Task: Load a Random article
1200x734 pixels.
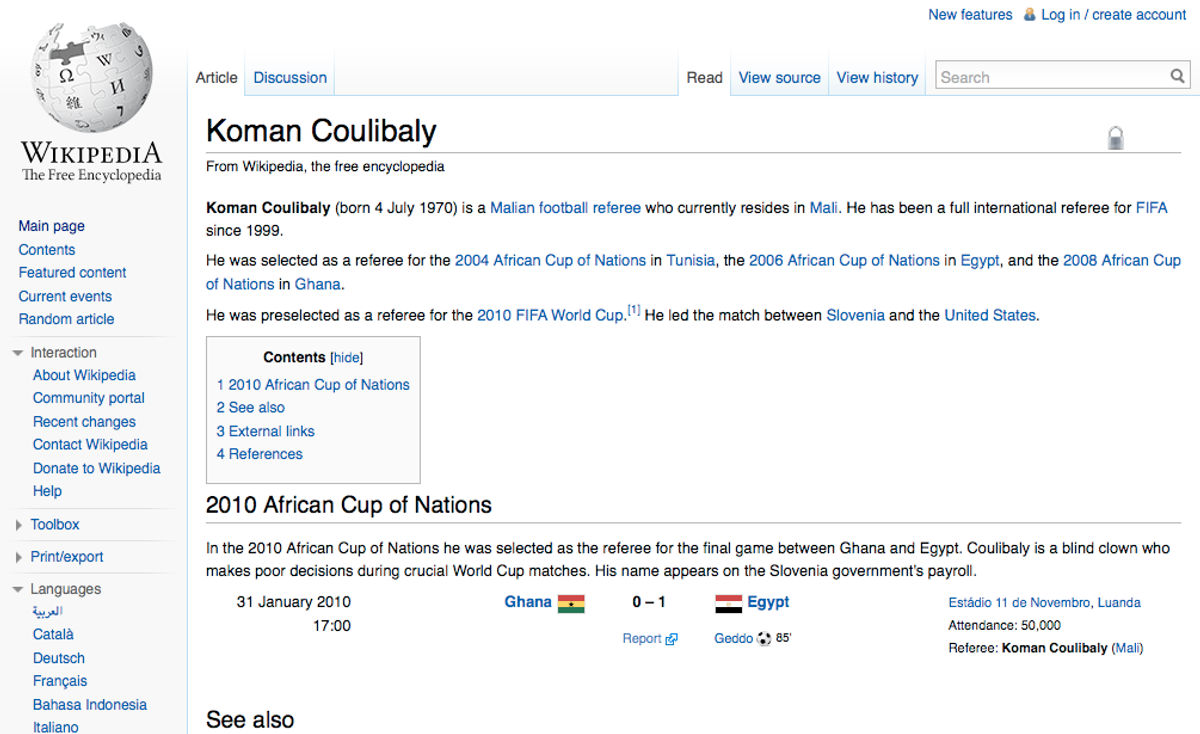Action: tap(66, 319)
